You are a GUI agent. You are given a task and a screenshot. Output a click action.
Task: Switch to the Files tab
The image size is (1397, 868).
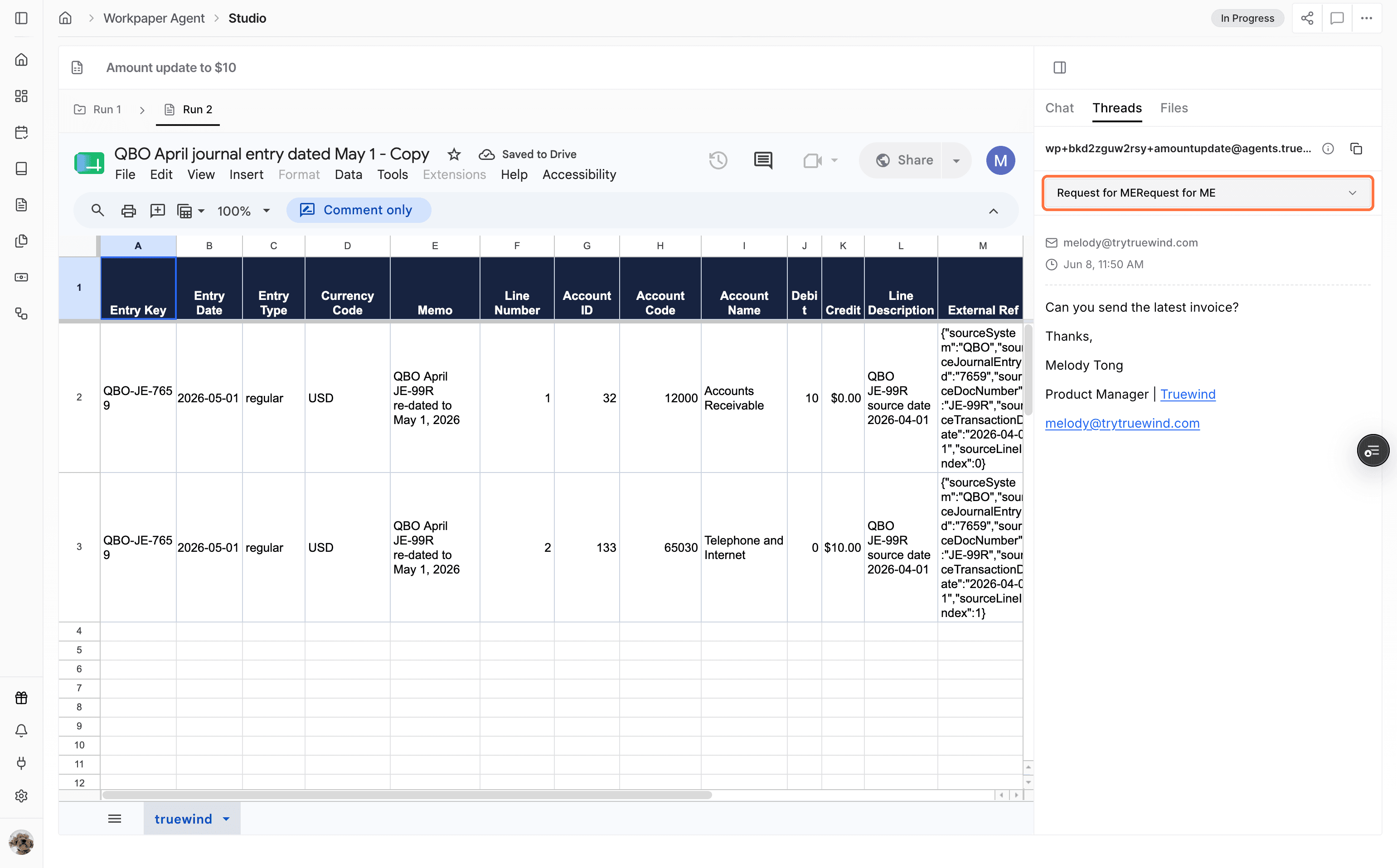(1174, 108)
